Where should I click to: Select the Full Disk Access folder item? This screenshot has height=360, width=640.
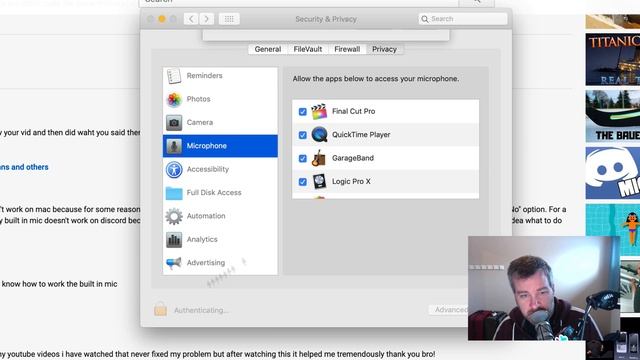(220, 193)
